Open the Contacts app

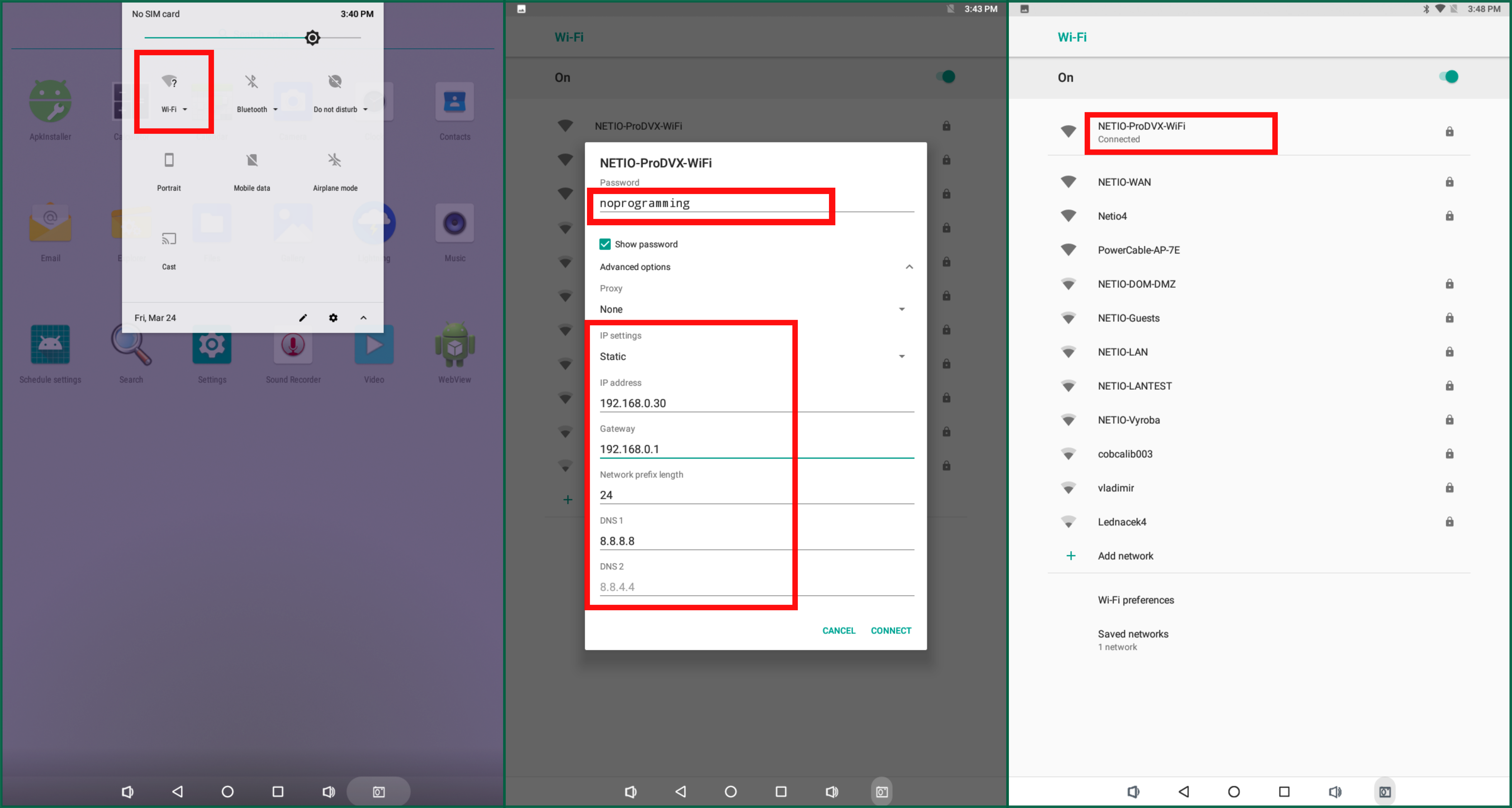click(x=455, y=110)
